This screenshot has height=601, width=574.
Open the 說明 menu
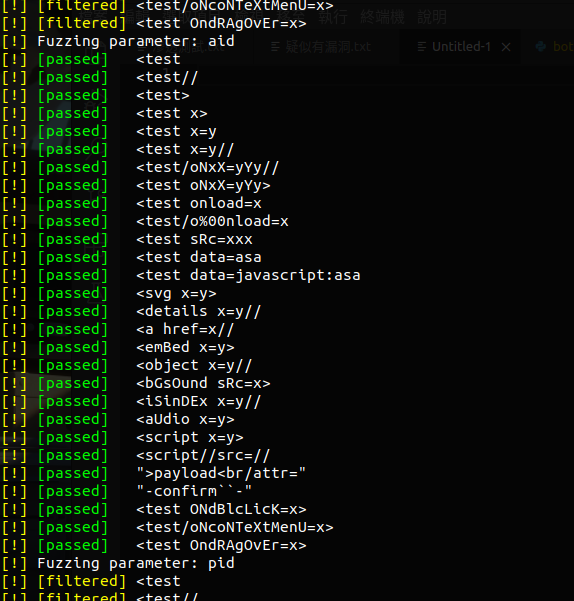tap(432, 17)
